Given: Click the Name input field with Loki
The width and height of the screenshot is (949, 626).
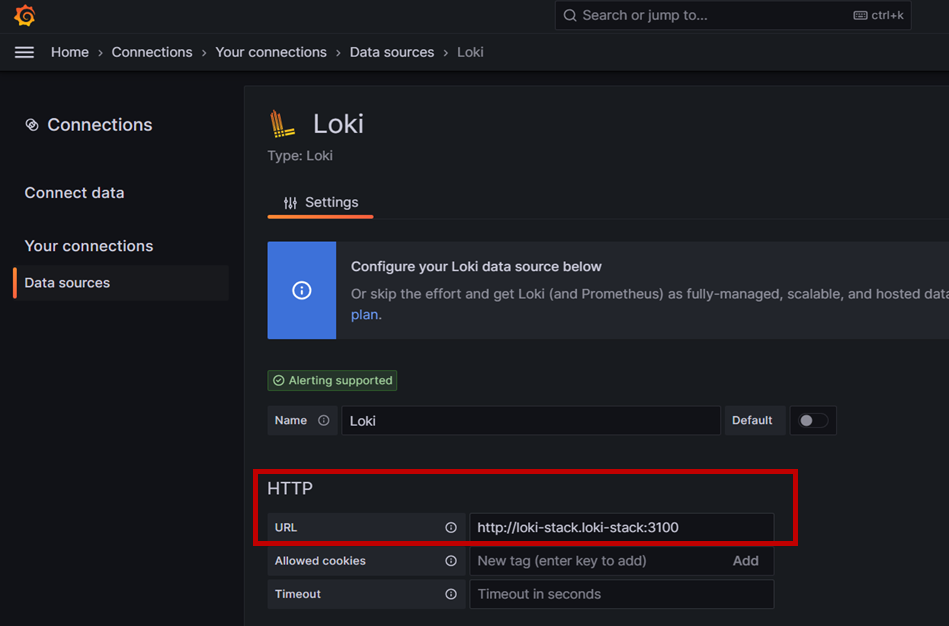Looking at the screenshot, I should (531, 420).
